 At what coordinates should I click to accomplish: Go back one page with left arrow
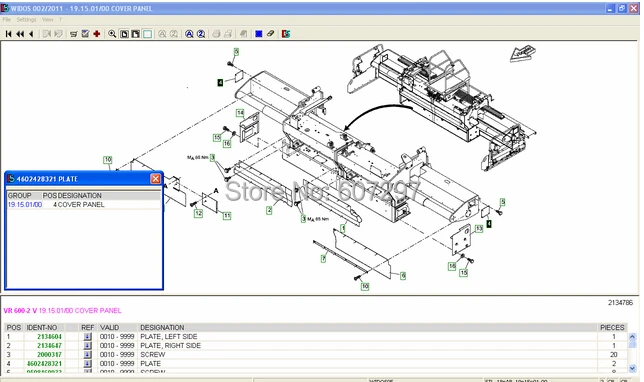31,34
